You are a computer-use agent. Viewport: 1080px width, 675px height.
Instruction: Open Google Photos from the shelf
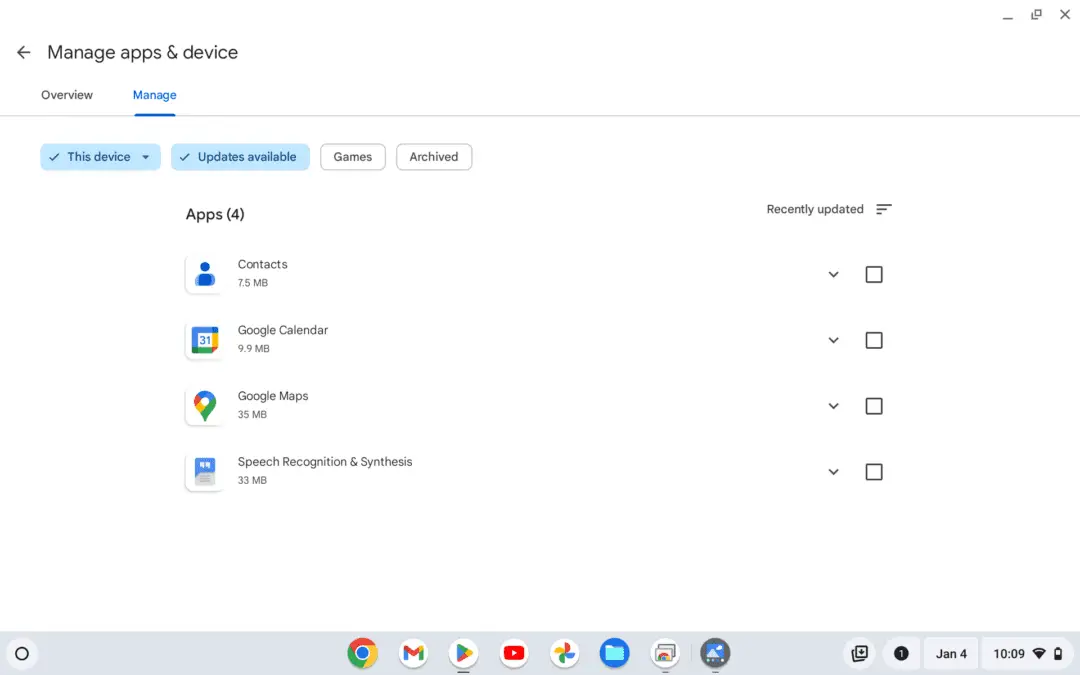[564, 653]
